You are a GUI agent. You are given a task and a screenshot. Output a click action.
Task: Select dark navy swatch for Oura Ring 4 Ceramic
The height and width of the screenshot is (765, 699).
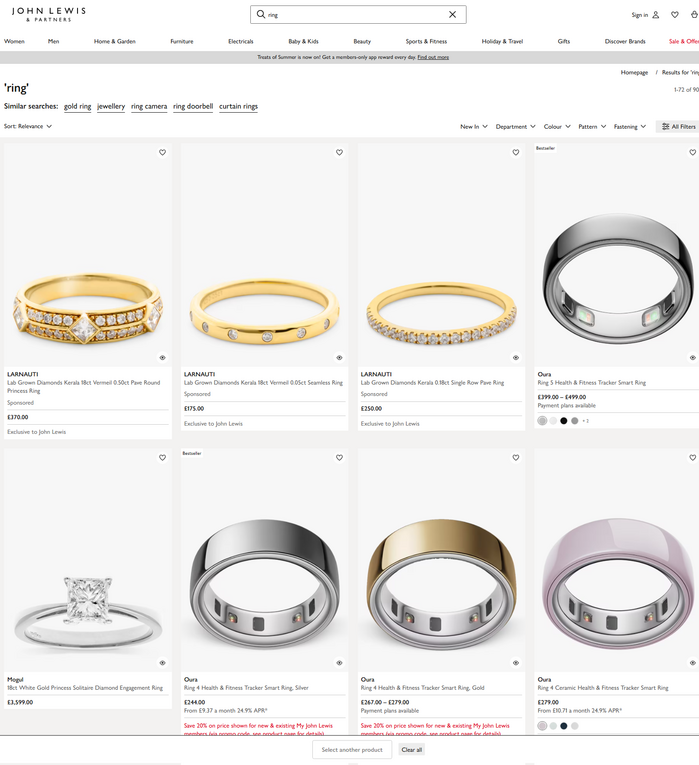[x=563, y=726]
